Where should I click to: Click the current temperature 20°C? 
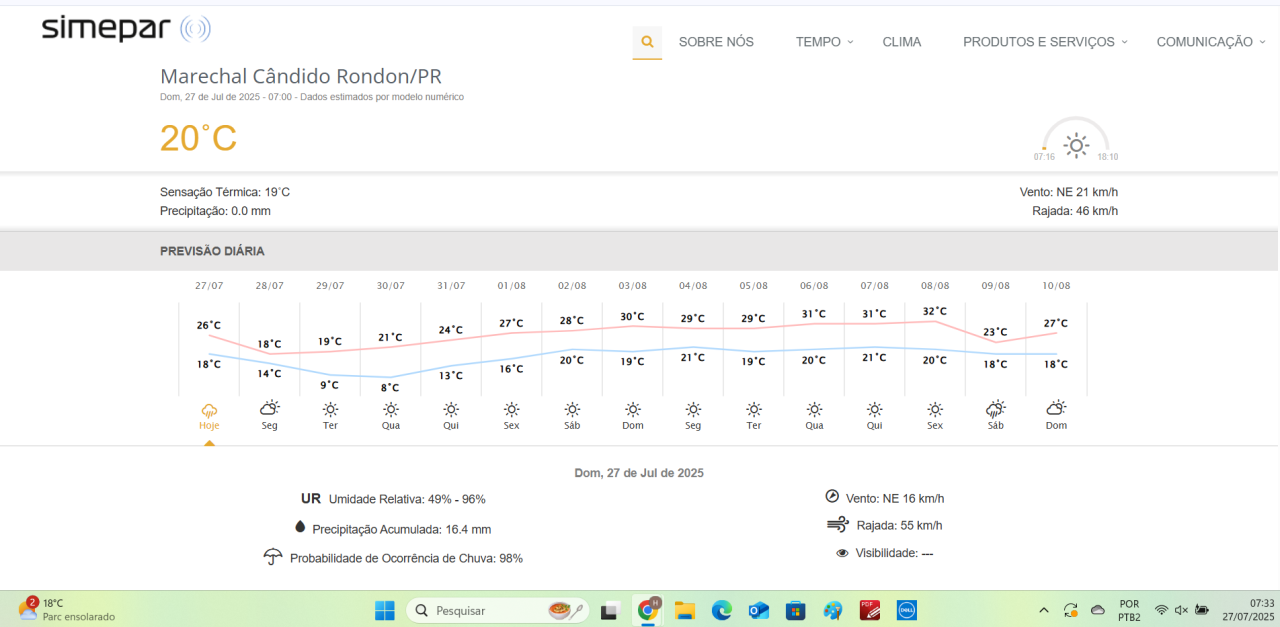199,138
